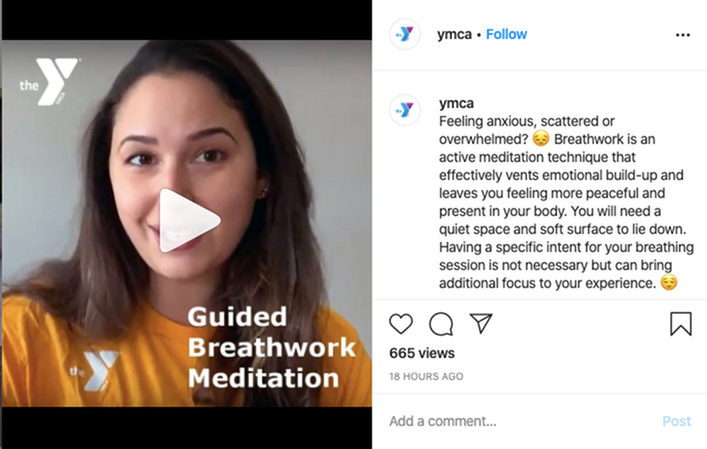Submit the comment with the Post button
The image size is (707, 449).
click(x=676, y=421)
